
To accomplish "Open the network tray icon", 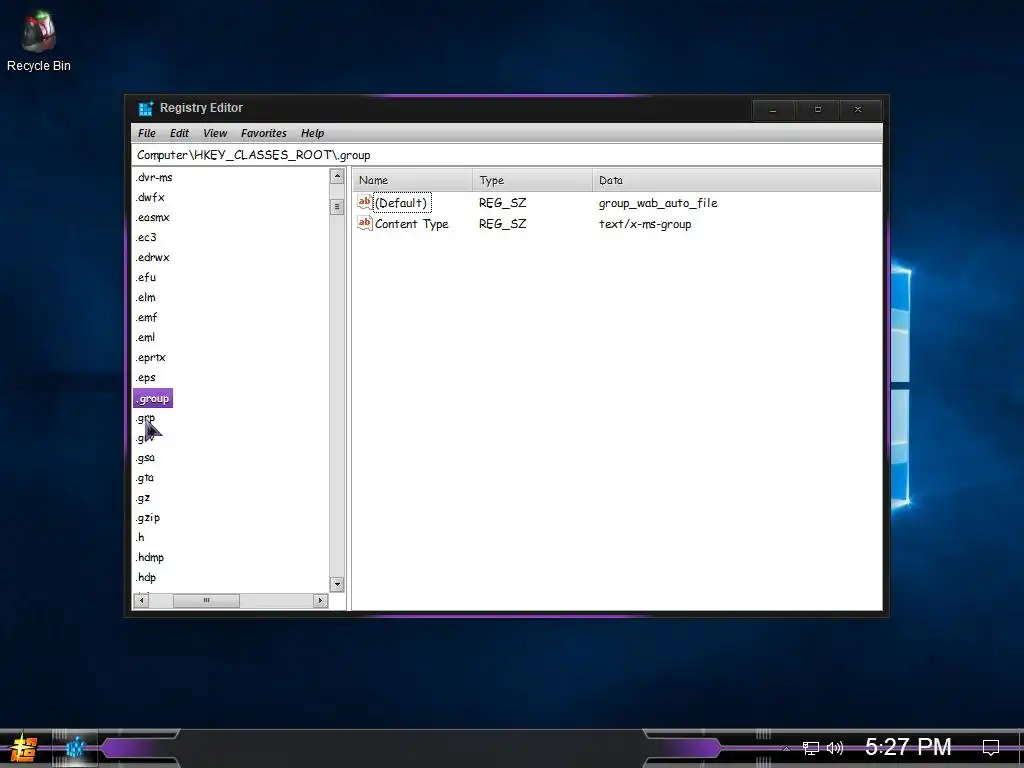I will point(810,748).
